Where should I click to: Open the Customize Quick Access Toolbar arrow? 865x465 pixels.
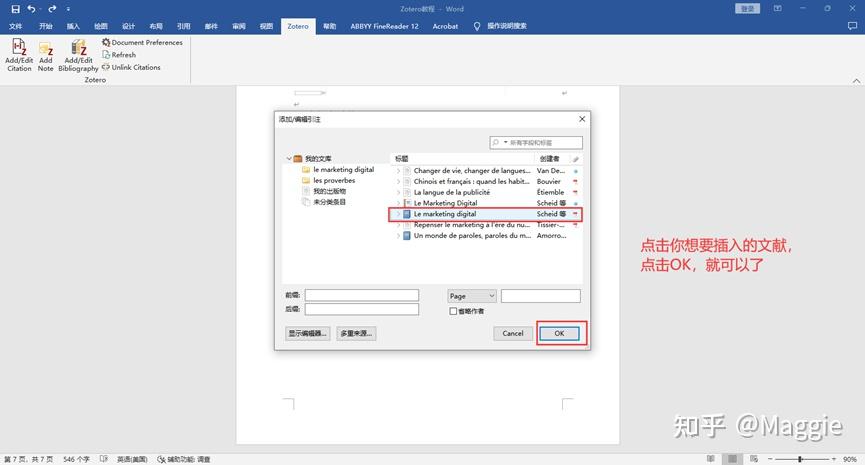coord(68,9)
